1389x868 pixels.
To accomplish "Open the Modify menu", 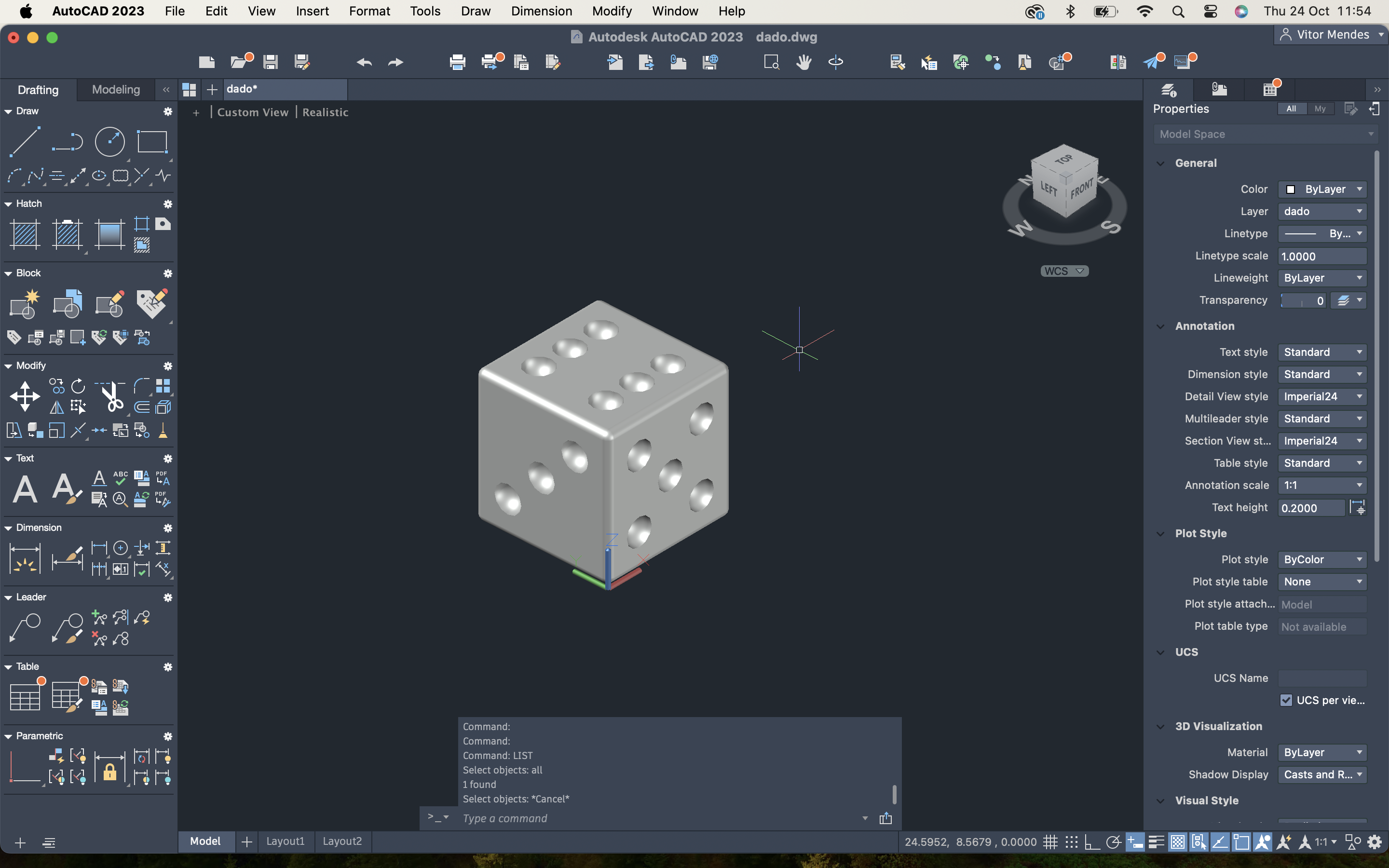I will 612,11.
